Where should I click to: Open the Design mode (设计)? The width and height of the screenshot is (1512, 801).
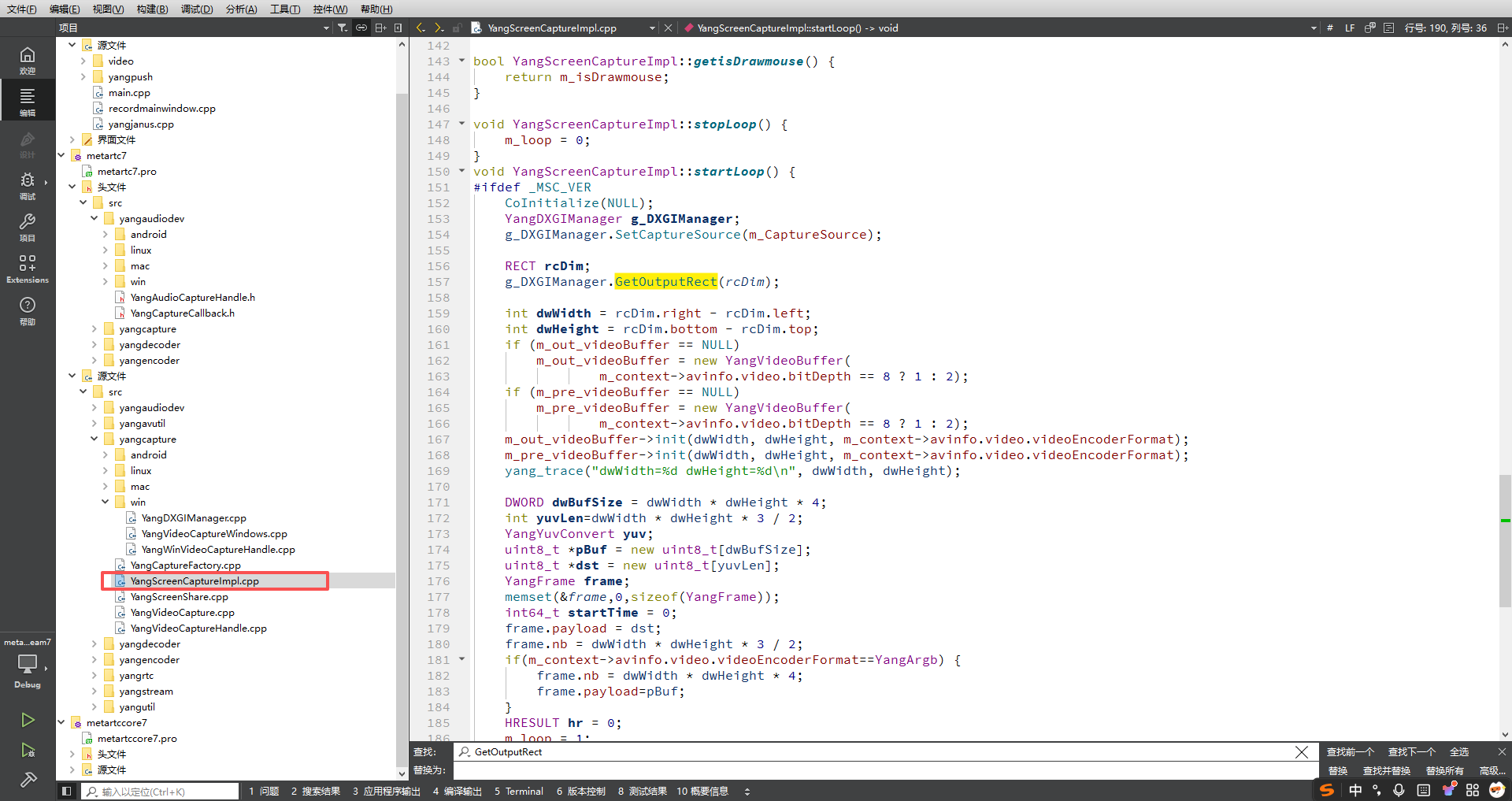pyautogui.click(x=28, y=144)
